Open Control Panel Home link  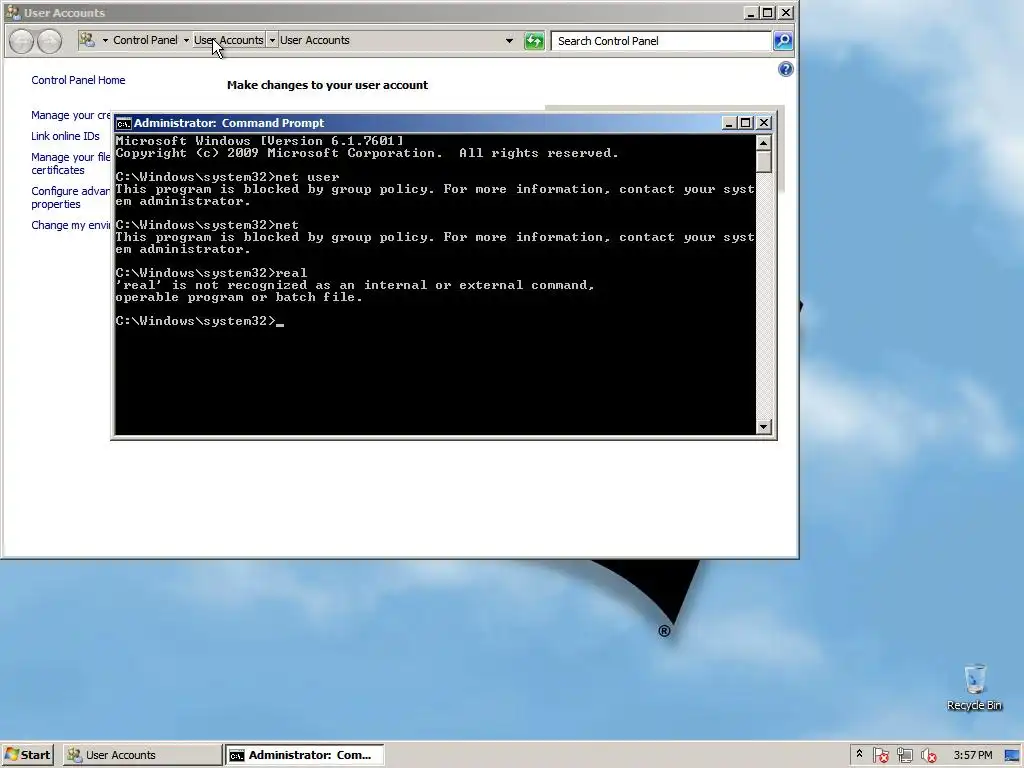78,80
